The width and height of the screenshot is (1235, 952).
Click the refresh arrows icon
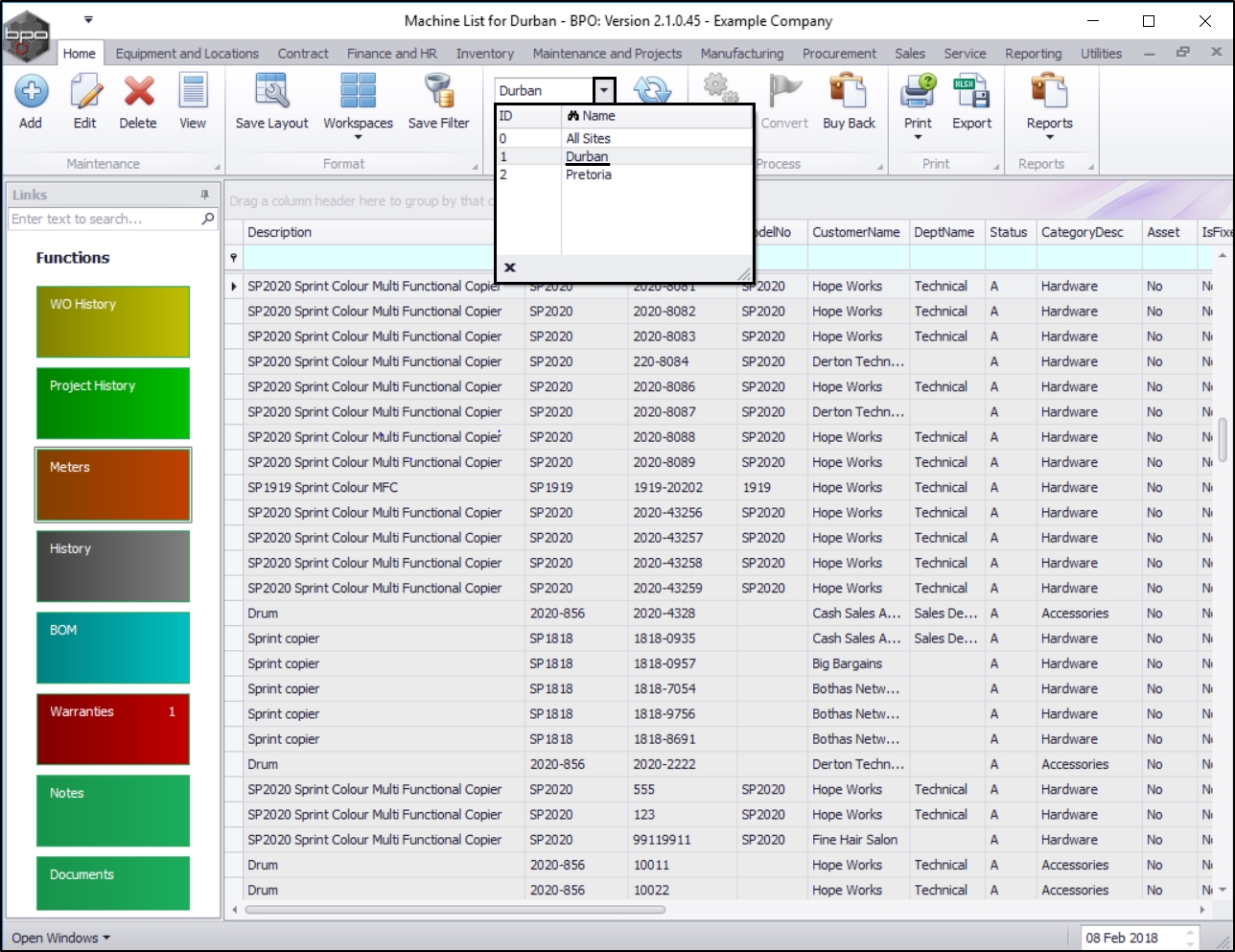coord(652,90)
